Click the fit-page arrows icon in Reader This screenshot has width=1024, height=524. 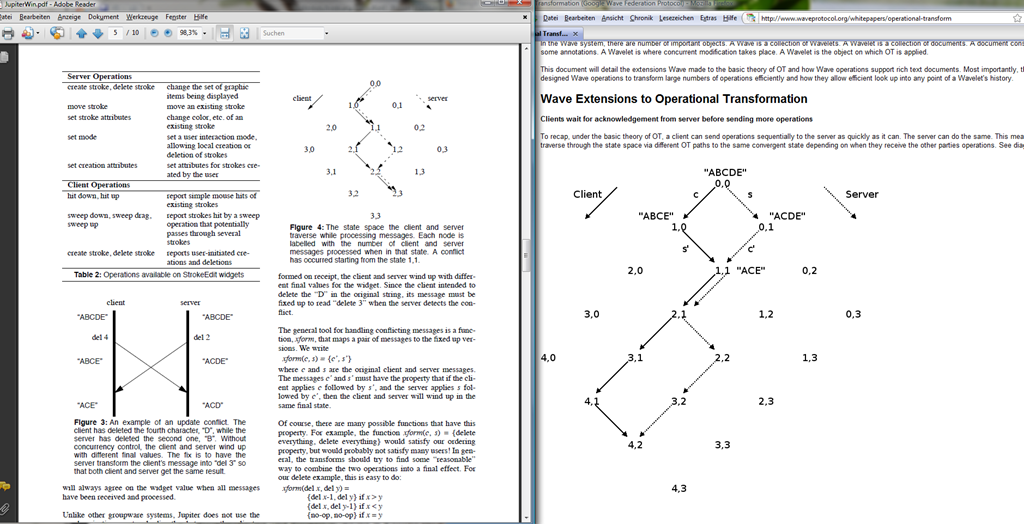(244, 33)
